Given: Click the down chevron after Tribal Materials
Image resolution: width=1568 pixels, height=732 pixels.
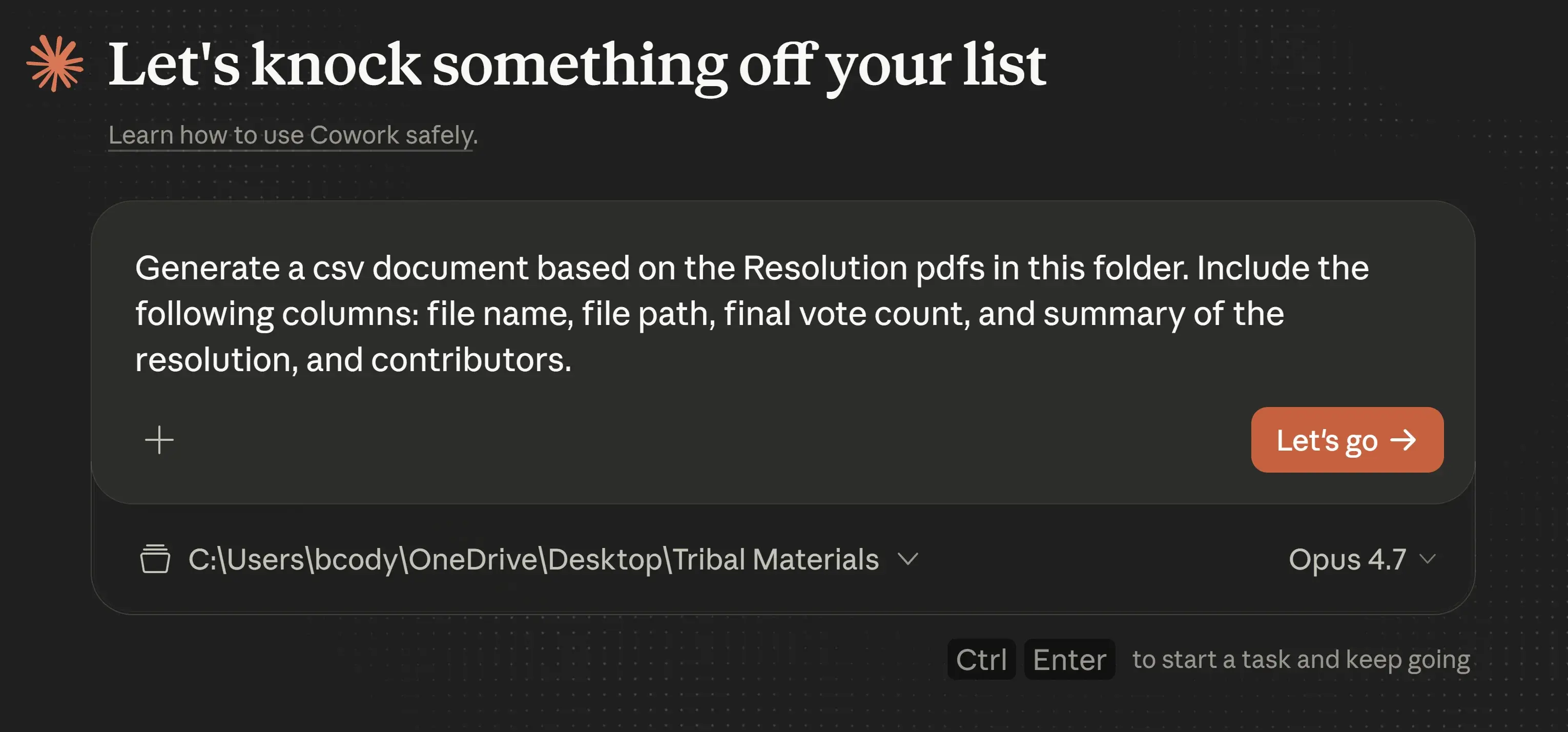Looking at the screenshot, I should 907,560.
